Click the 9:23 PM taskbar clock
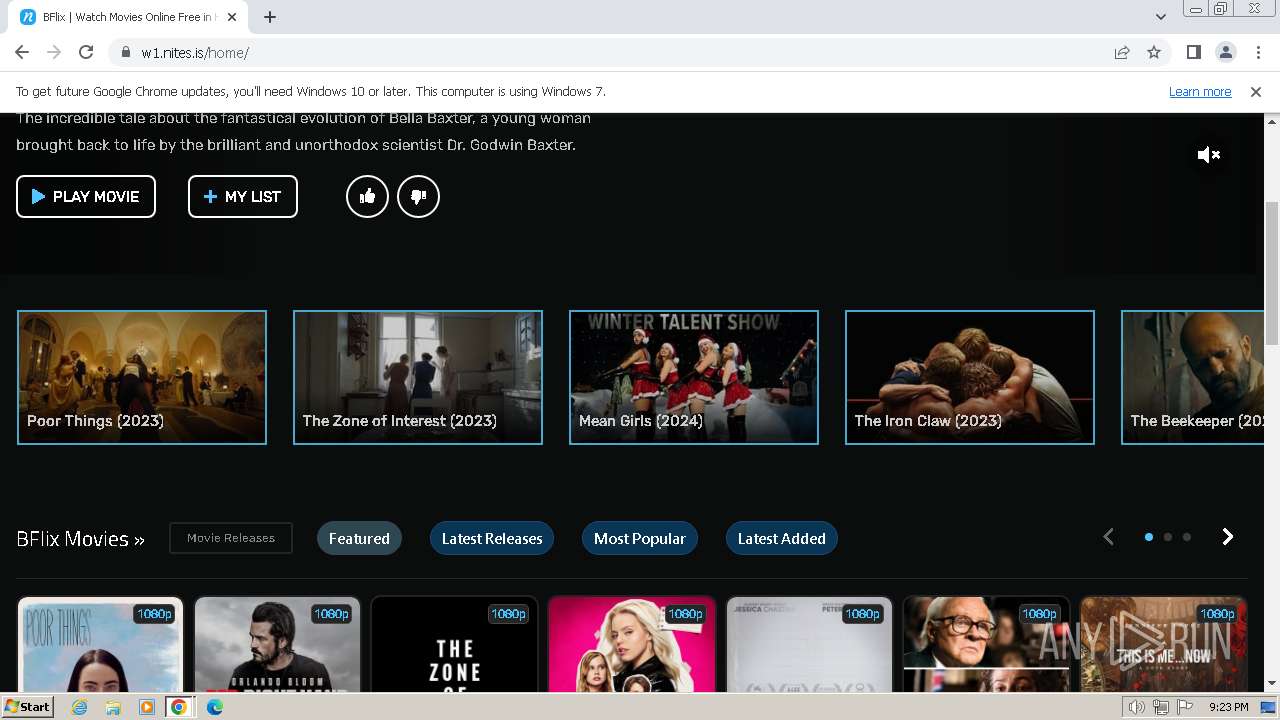This screenshot has width=1280, height=720. (x=1228, y=707)
